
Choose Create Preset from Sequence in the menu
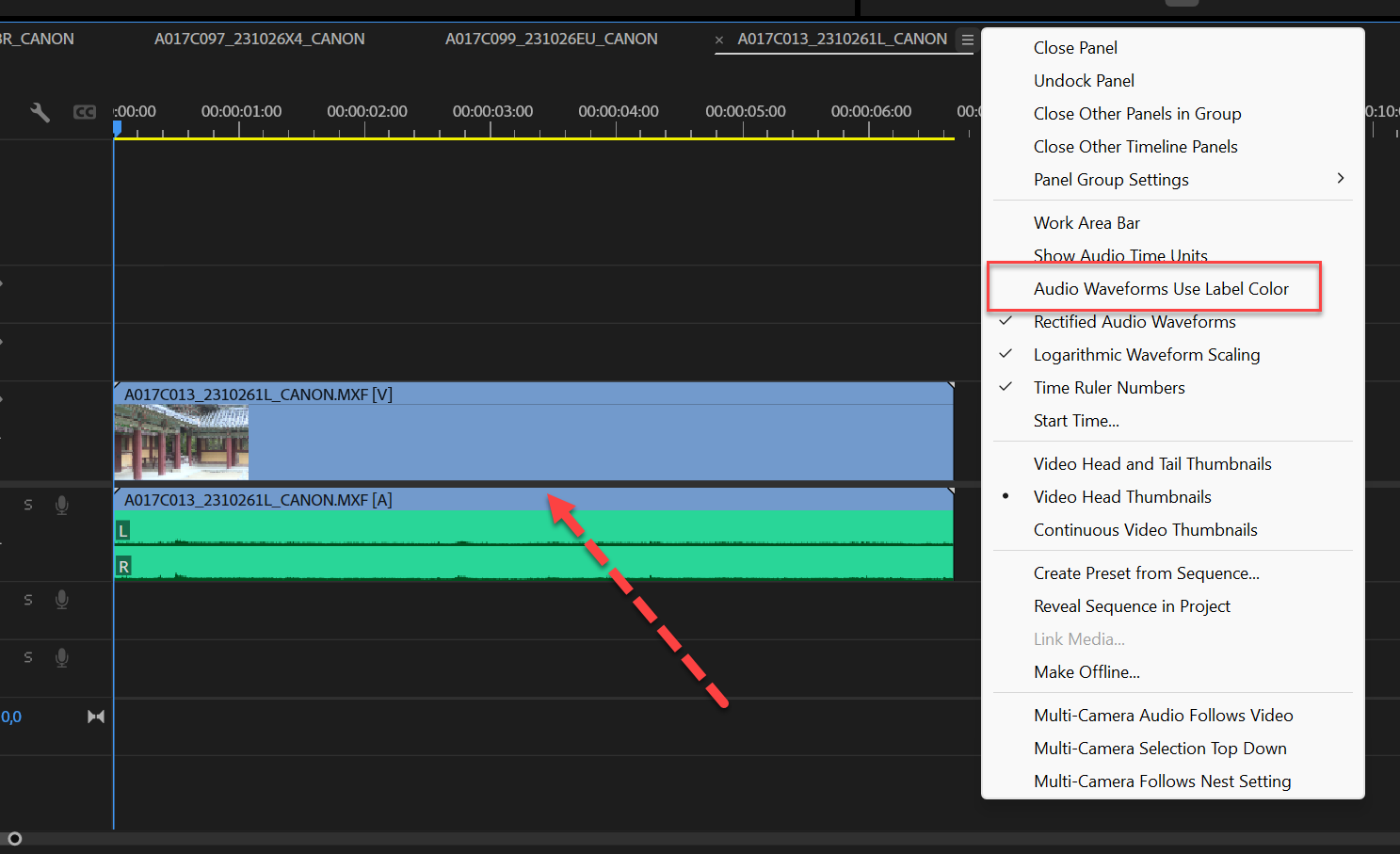click(1146, 572)
